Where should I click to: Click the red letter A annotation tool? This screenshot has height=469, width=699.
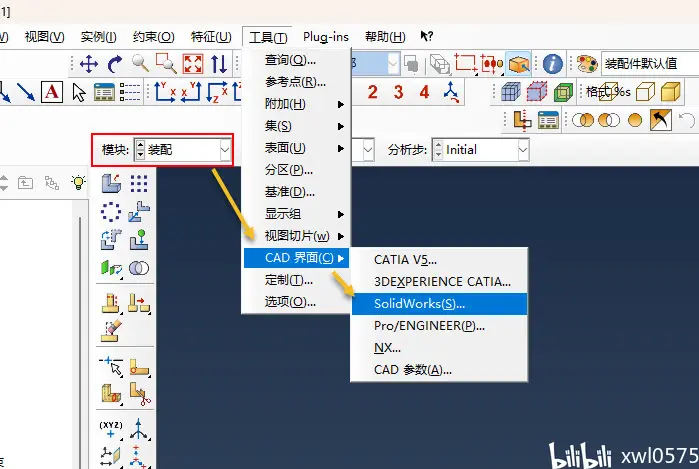52,92
